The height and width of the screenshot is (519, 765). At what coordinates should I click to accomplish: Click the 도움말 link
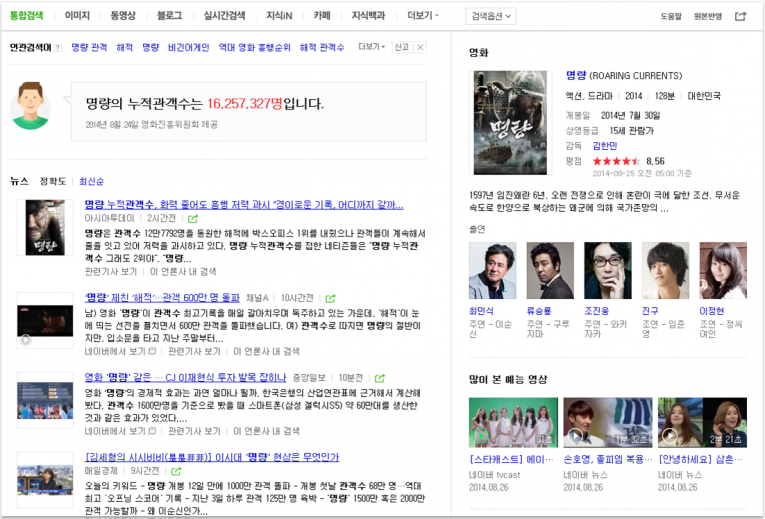tap(671, 17)
